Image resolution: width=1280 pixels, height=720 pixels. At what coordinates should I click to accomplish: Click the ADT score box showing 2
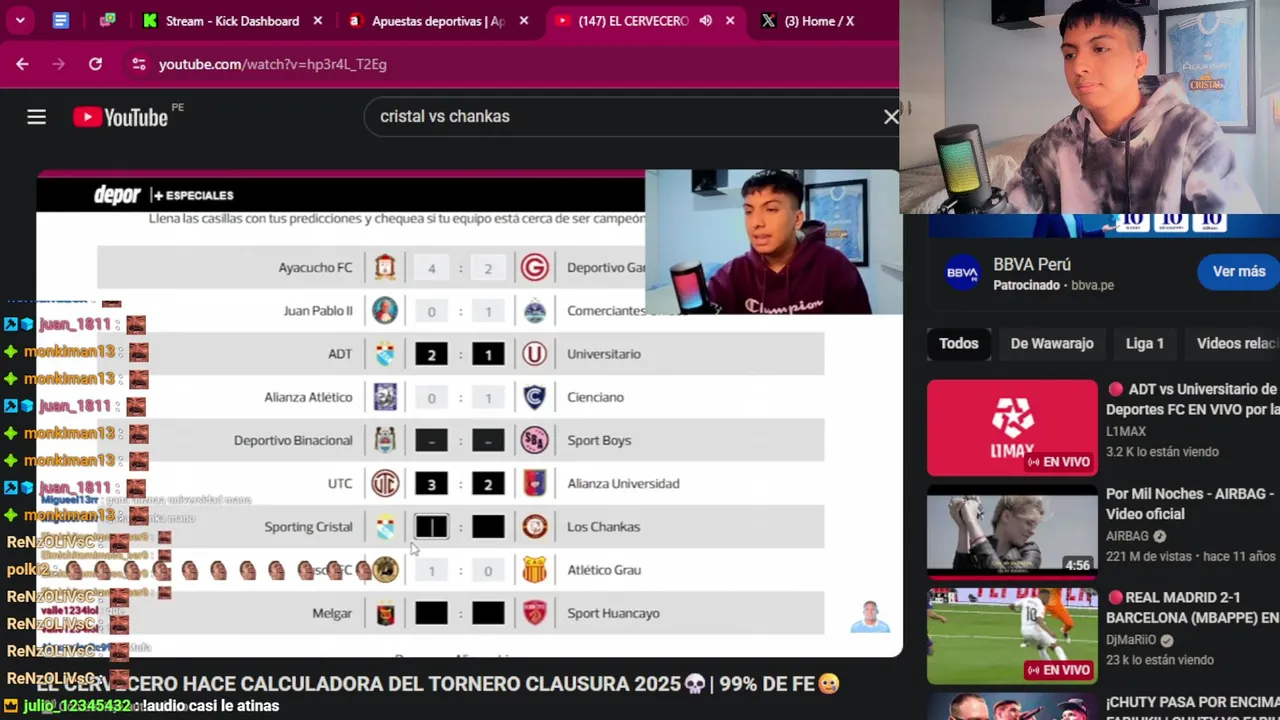click(x=431, y=354)
